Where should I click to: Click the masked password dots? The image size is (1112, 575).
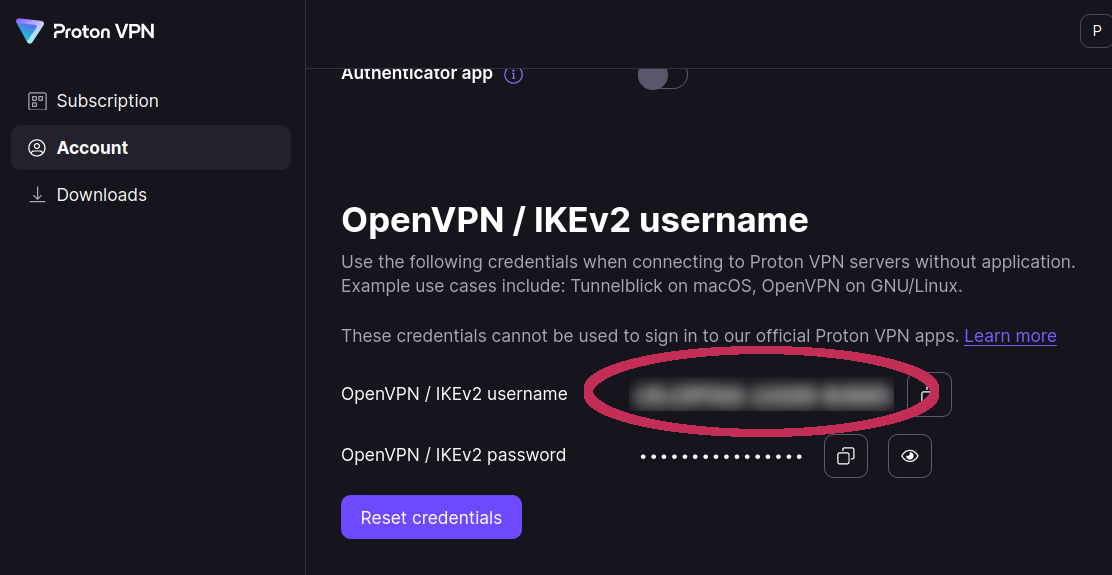[721, 457]
